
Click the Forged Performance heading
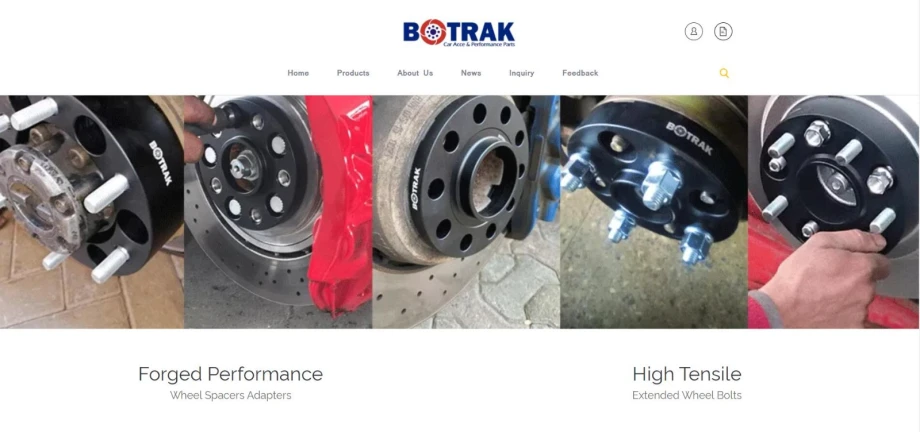(231, 374)
